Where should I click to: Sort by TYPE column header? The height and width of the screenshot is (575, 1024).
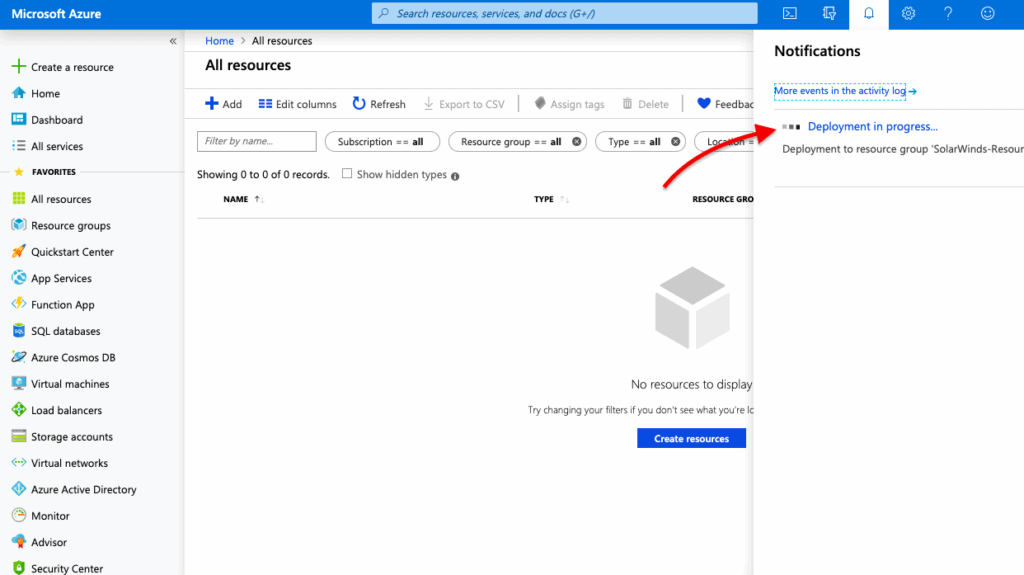click(543, 199)
